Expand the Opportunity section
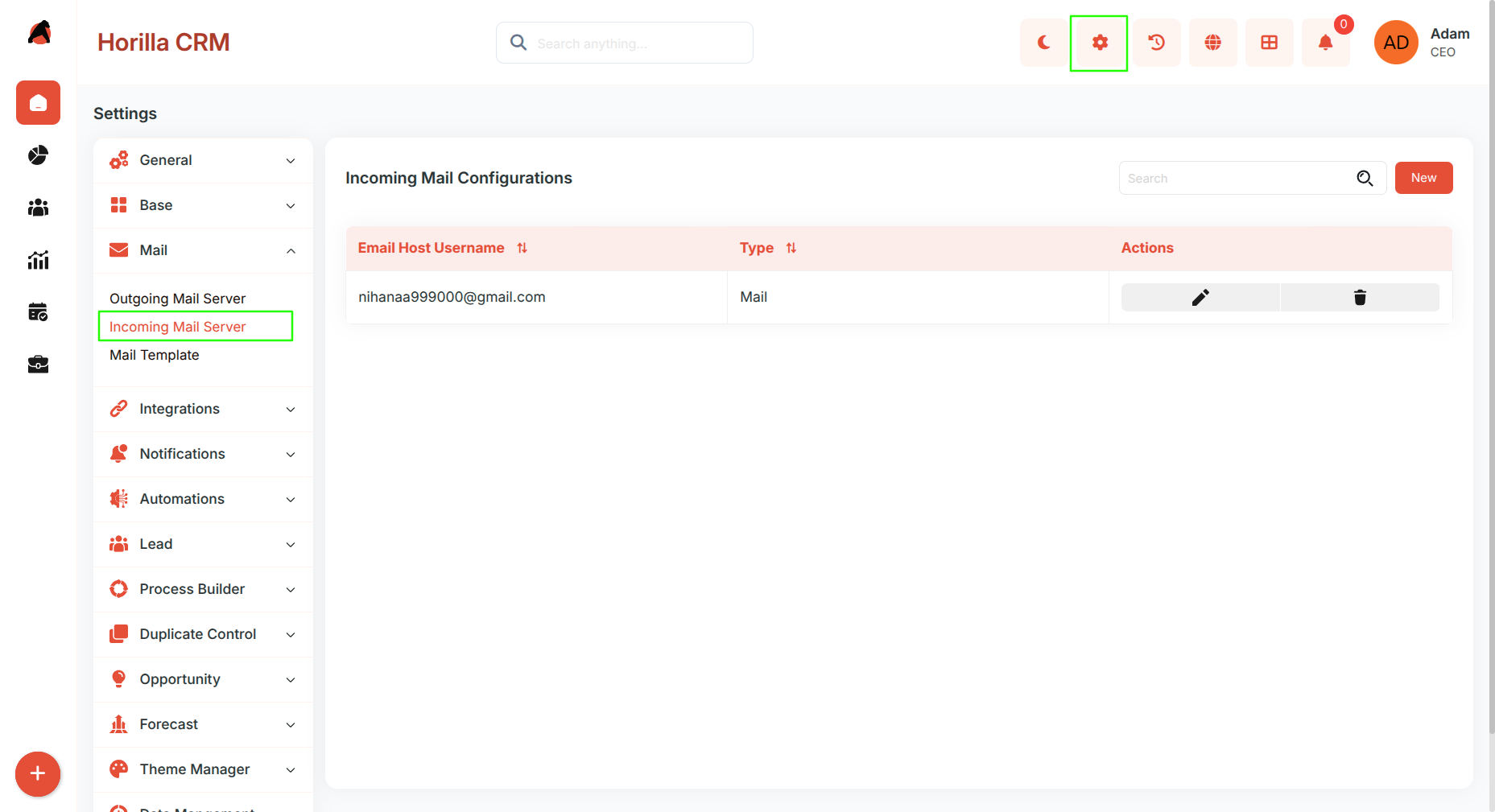Viewport: 1495px width, 812px height. (203, 679)
